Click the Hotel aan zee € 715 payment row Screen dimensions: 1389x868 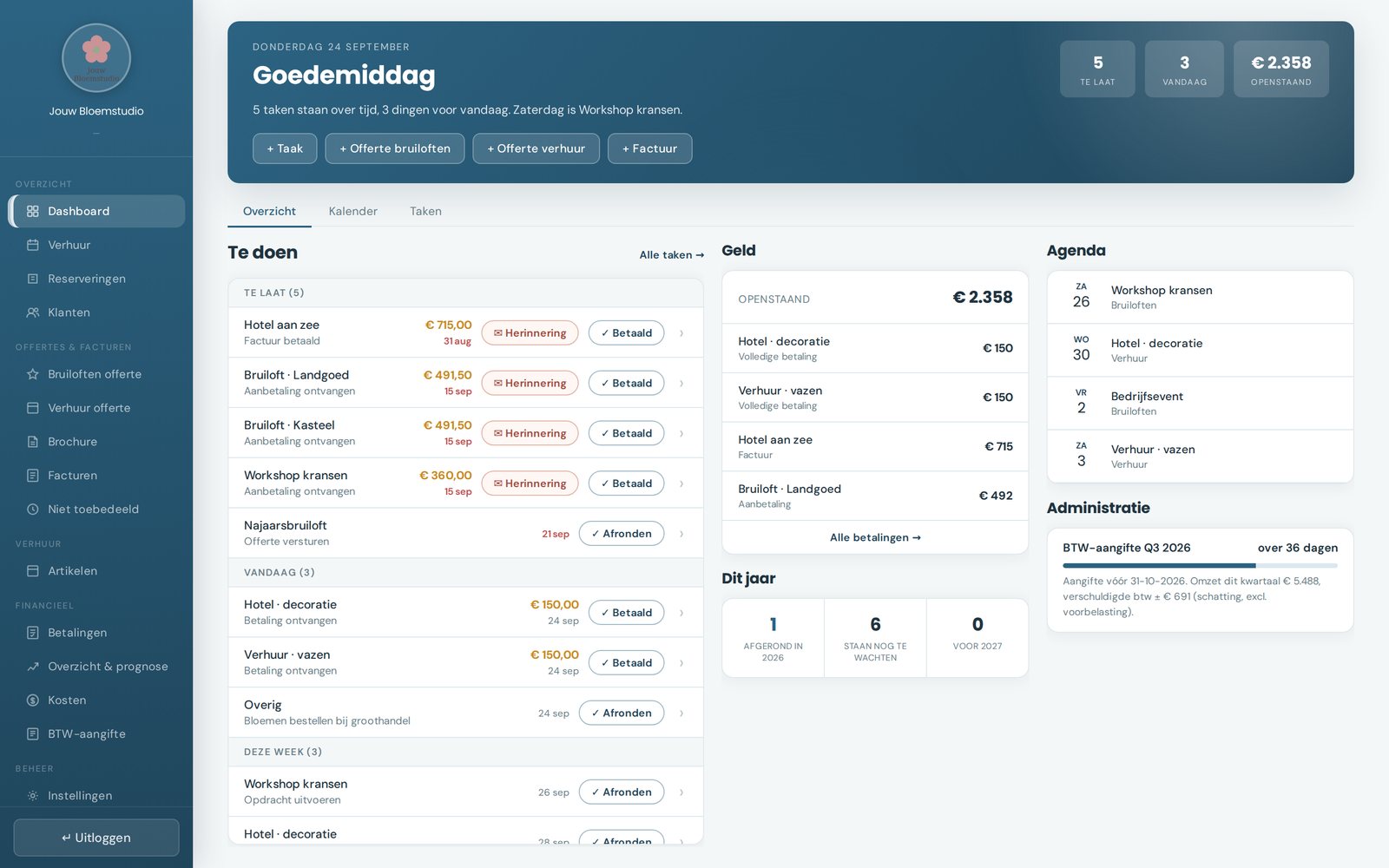click(875, 447)
